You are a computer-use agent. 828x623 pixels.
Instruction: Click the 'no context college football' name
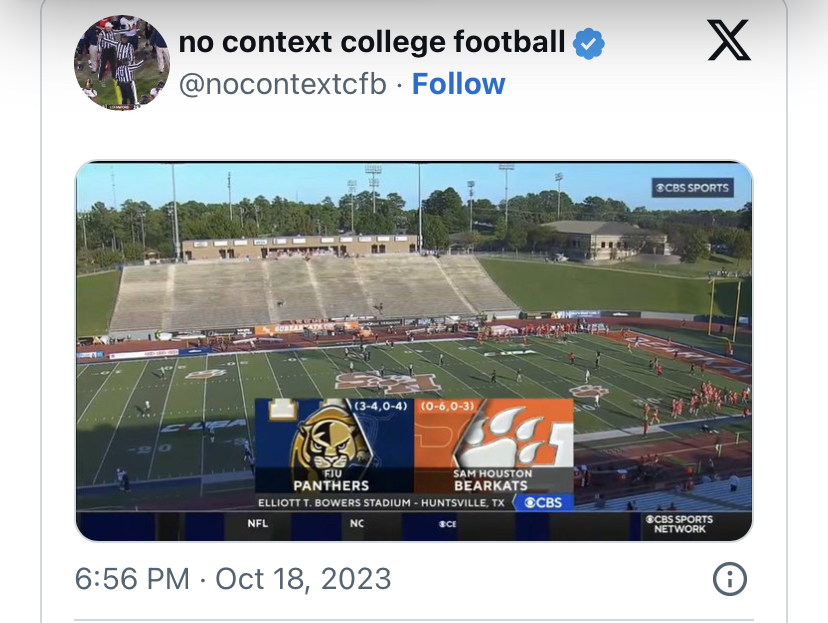(x=371, y=42)
